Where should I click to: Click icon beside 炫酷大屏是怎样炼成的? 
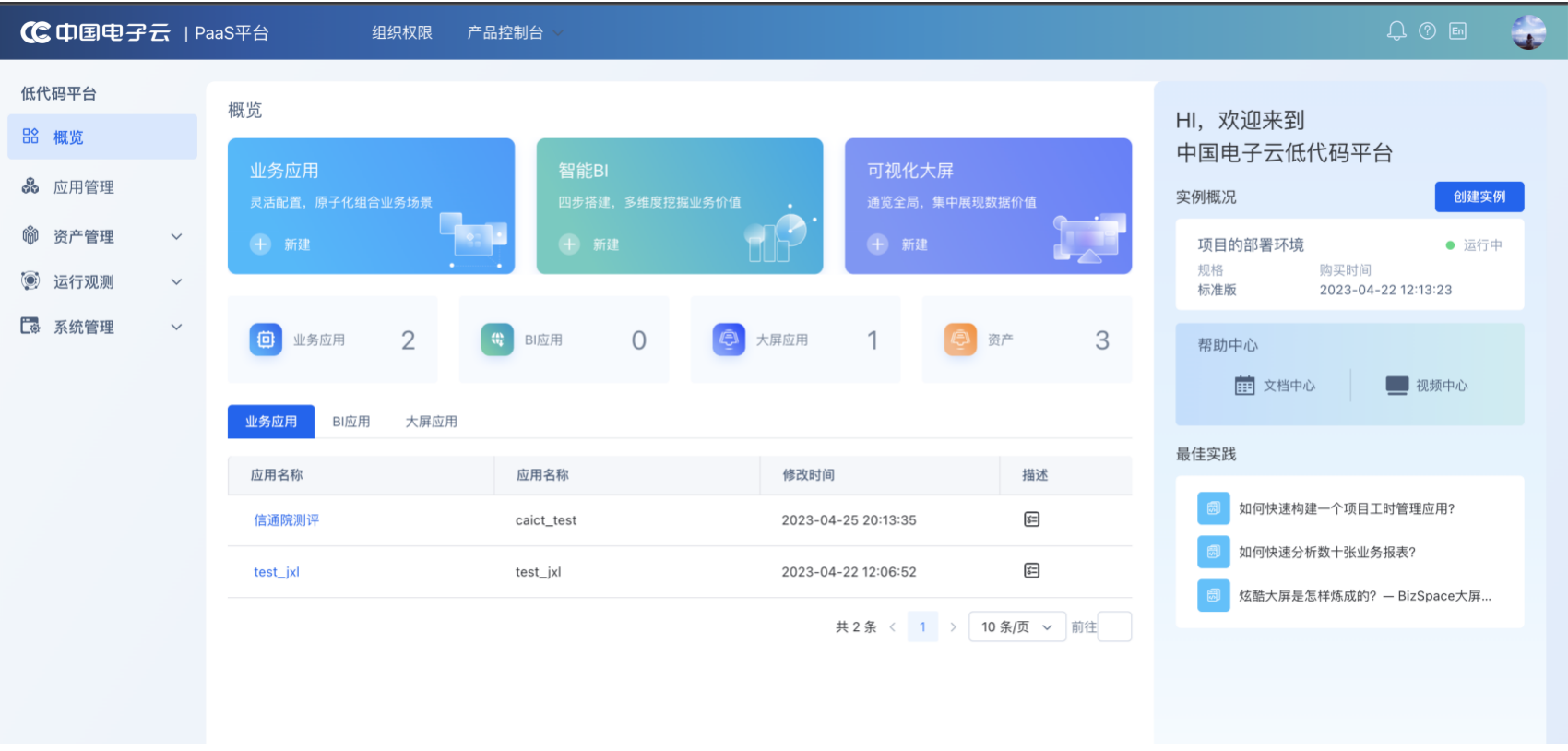(1213, 595)
